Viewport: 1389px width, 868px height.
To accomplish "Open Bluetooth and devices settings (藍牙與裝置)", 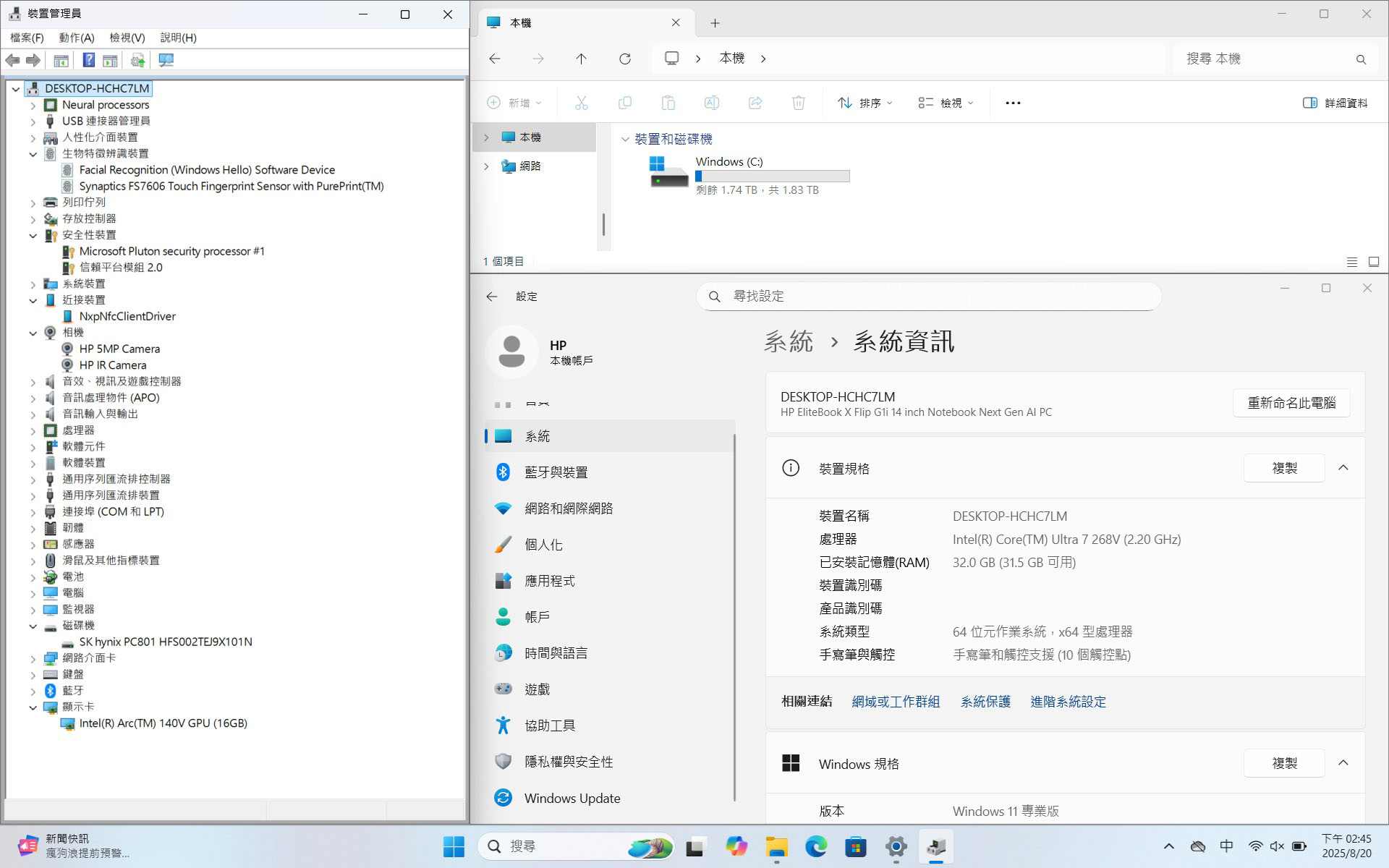I will [x=556, y=472].
